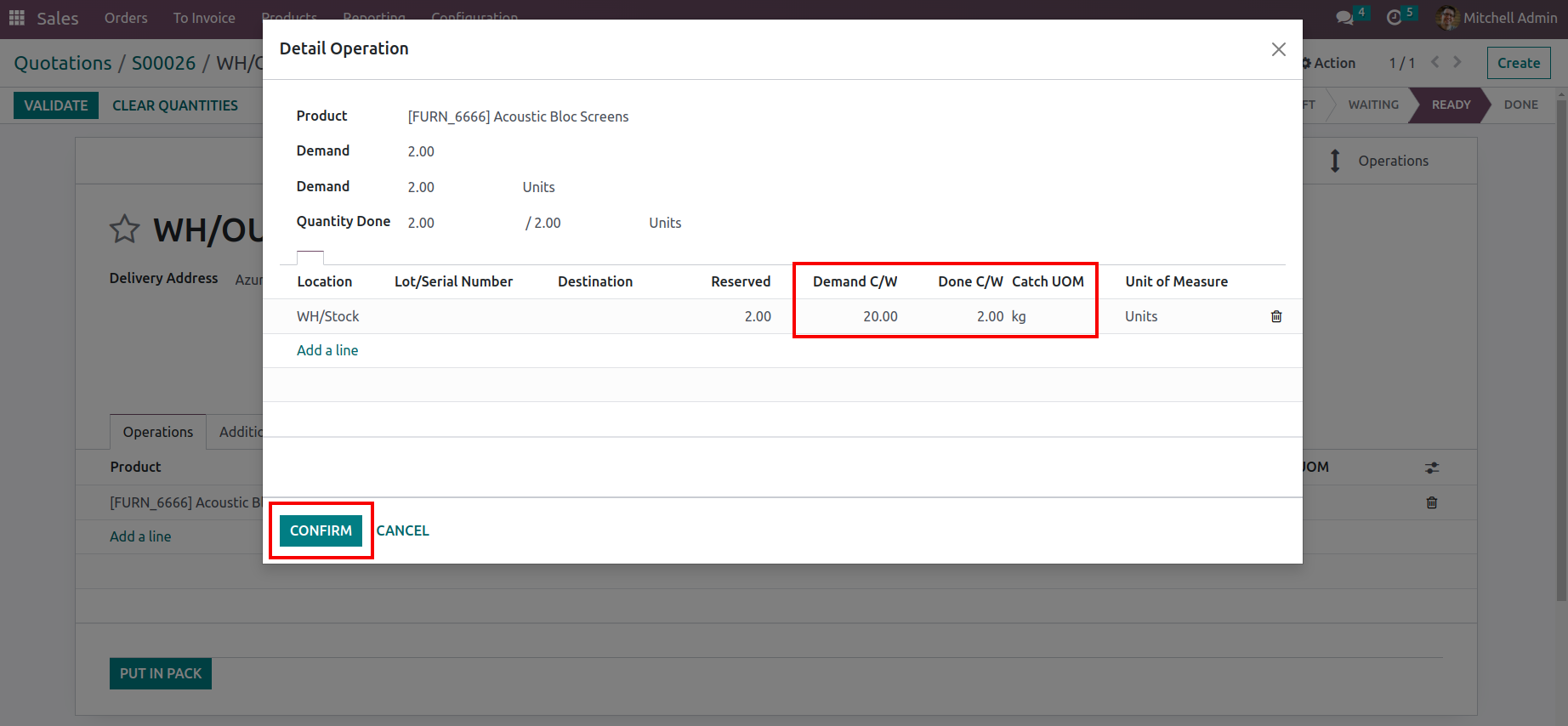Open the activities clock icon

pyautogui.click(x=1394, y=18)
